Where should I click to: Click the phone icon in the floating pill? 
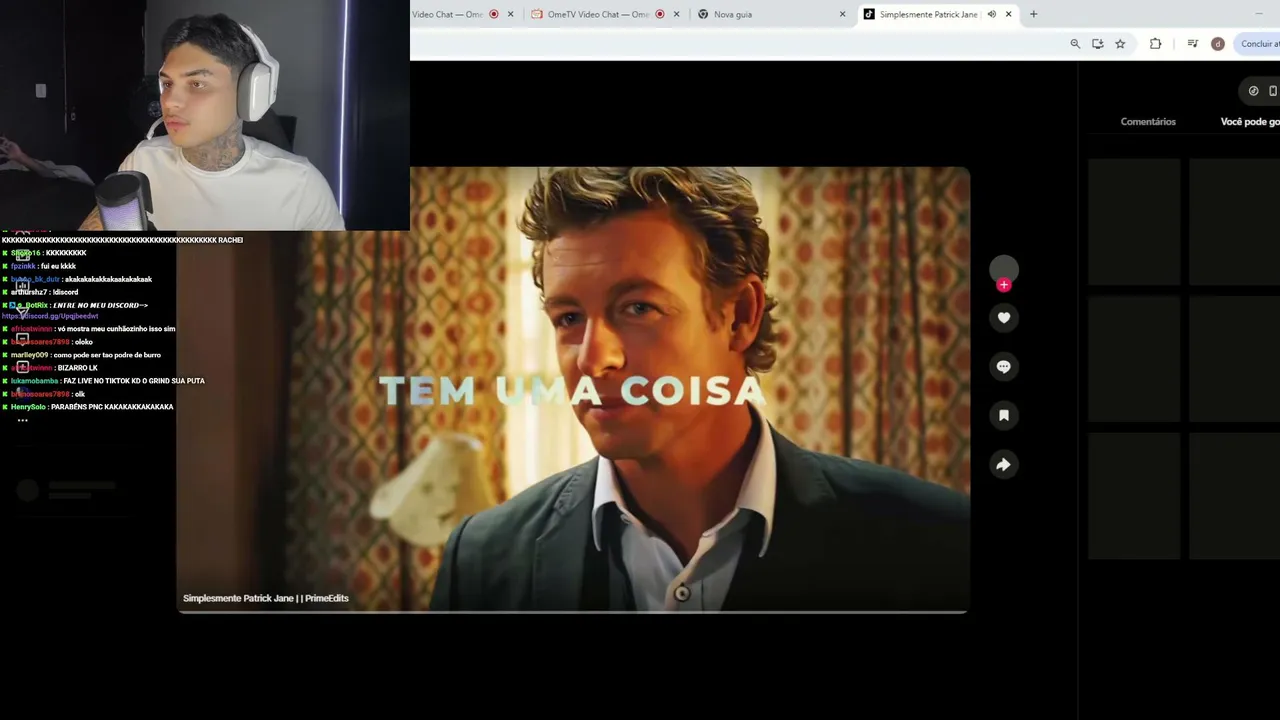1273,91
